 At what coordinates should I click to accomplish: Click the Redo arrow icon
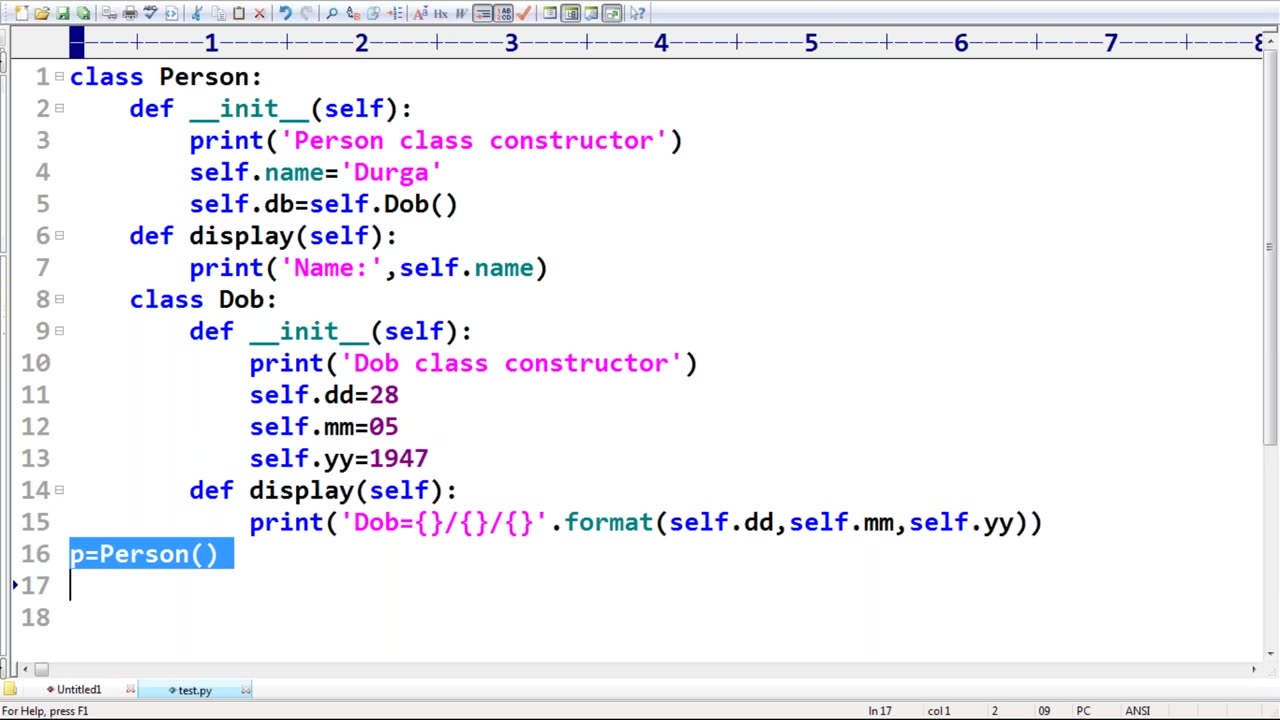tap(307, 13)
